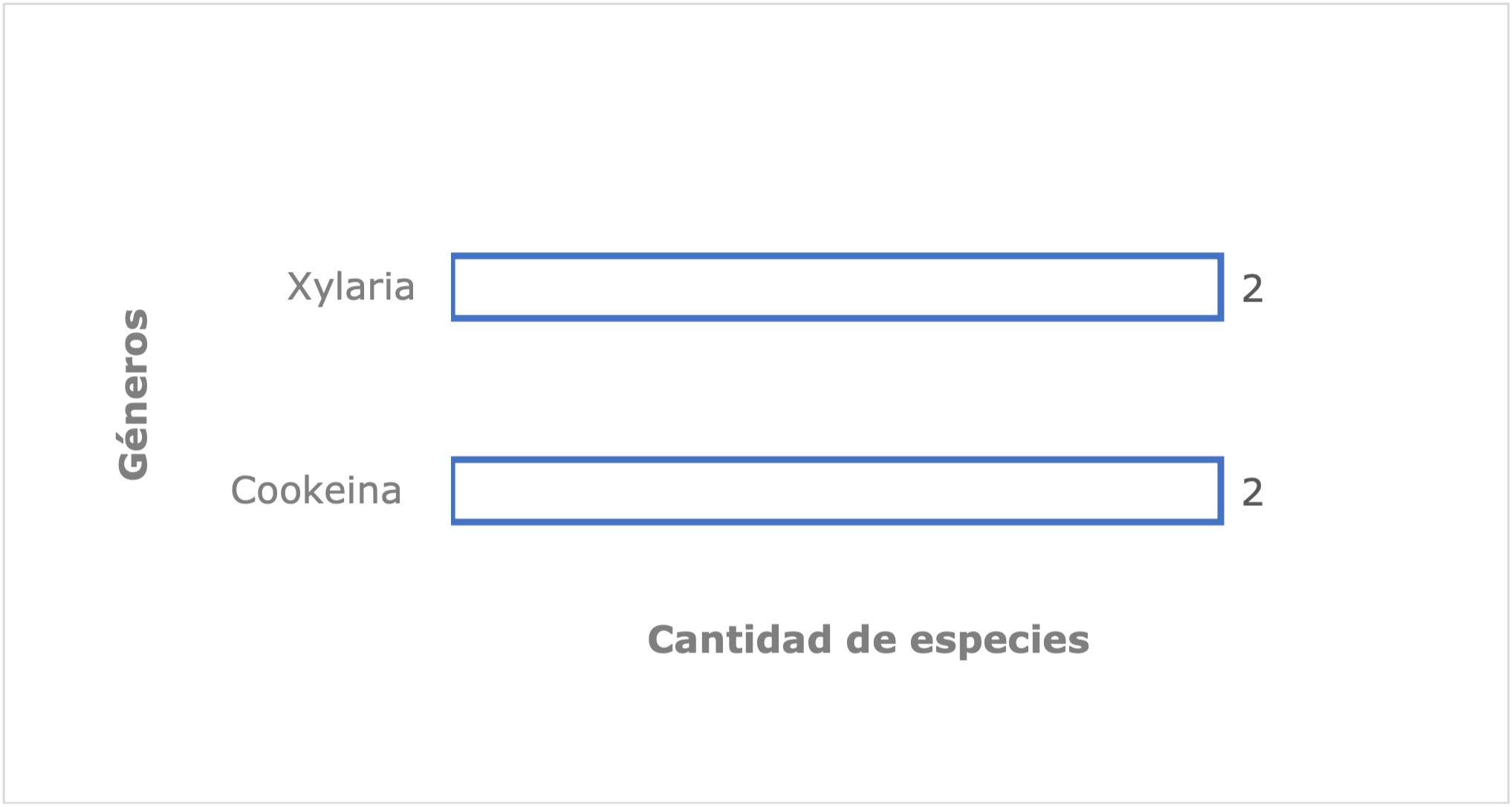The width and height of the screenshot is (1512, 807).
Task: Select the Géneros vertical axis title
Action: click(x=134, y=394)
